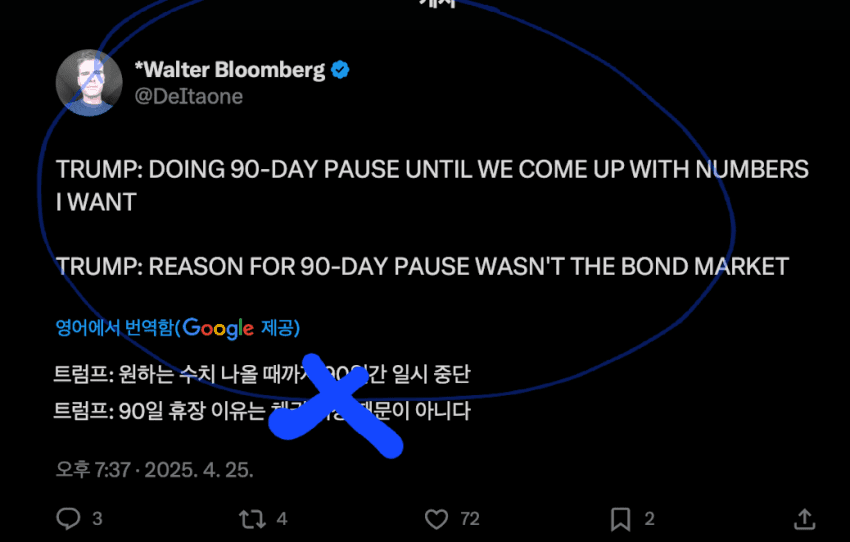Click the *Walter Bloomberg display name

pos(230,70)
